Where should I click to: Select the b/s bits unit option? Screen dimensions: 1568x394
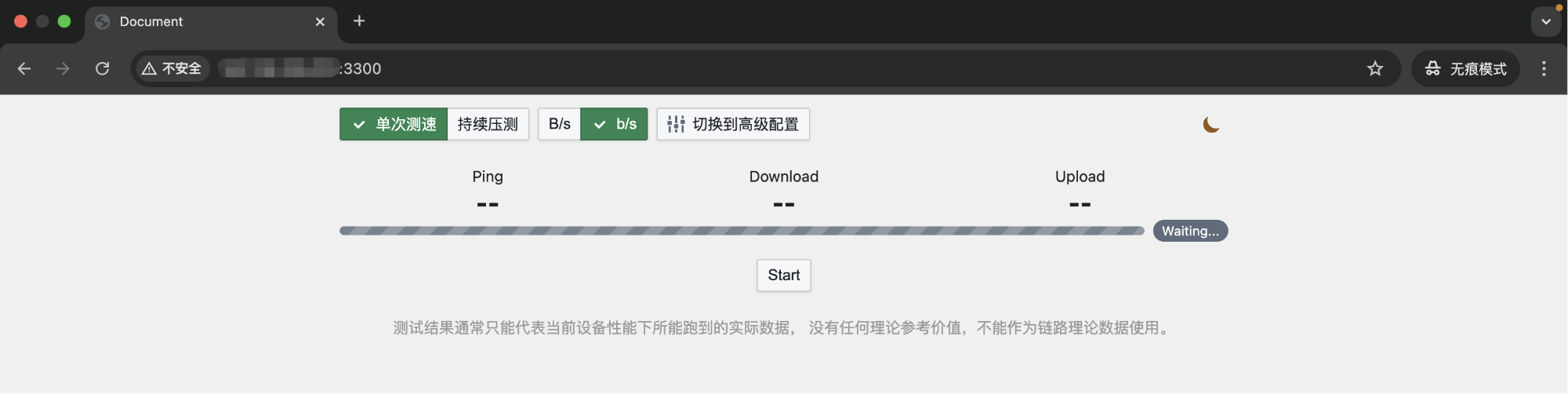click(x=614, y=124)
